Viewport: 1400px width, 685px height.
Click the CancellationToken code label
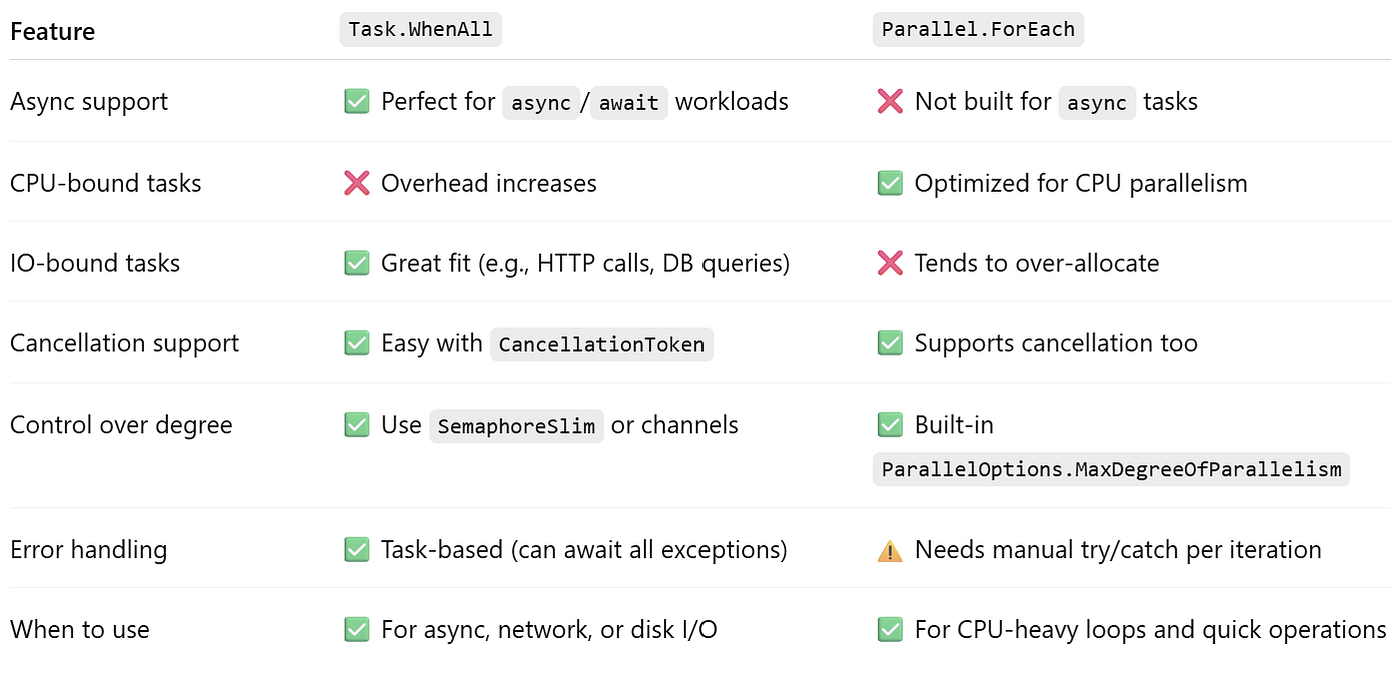(x=601, y=345)
